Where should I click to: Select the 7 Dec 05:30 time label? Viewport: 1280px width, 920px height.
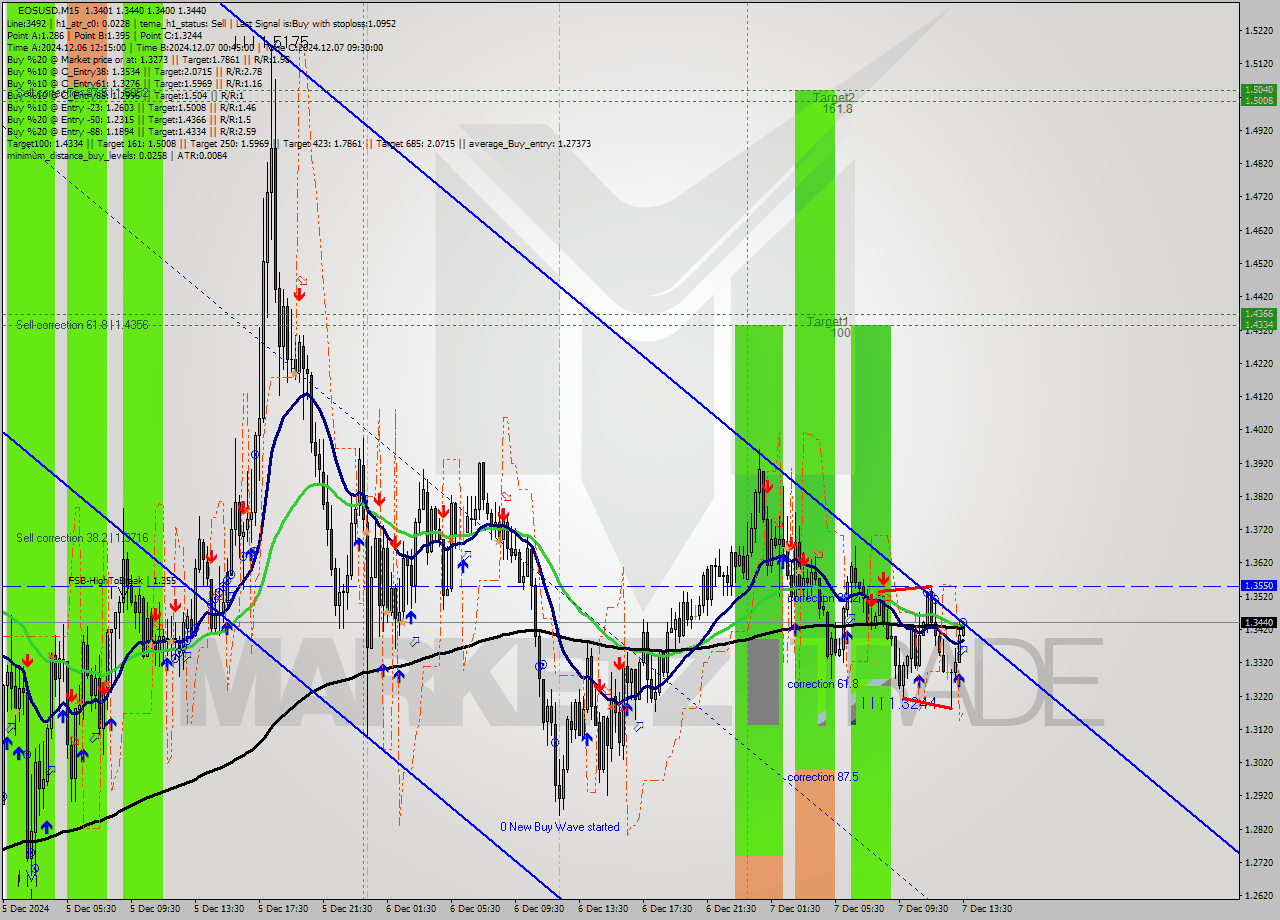[x=859, y=909]
